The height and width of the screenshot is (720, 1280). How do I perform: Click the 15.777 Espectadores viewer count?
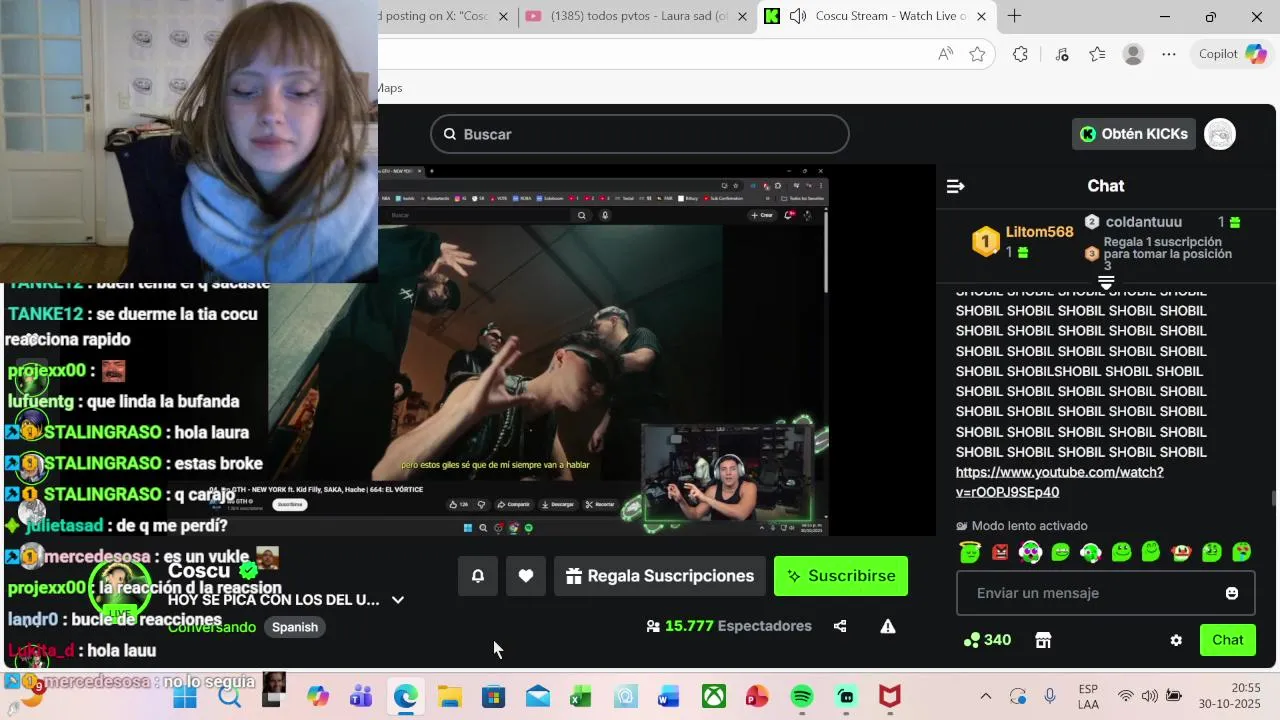coord(729,626)
